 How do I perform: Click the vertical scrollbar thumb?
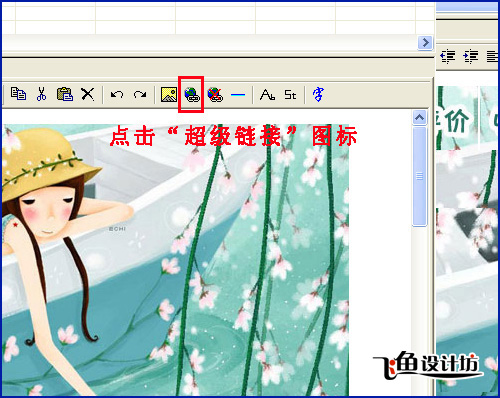pyautogui.click(x=419, y=176)
